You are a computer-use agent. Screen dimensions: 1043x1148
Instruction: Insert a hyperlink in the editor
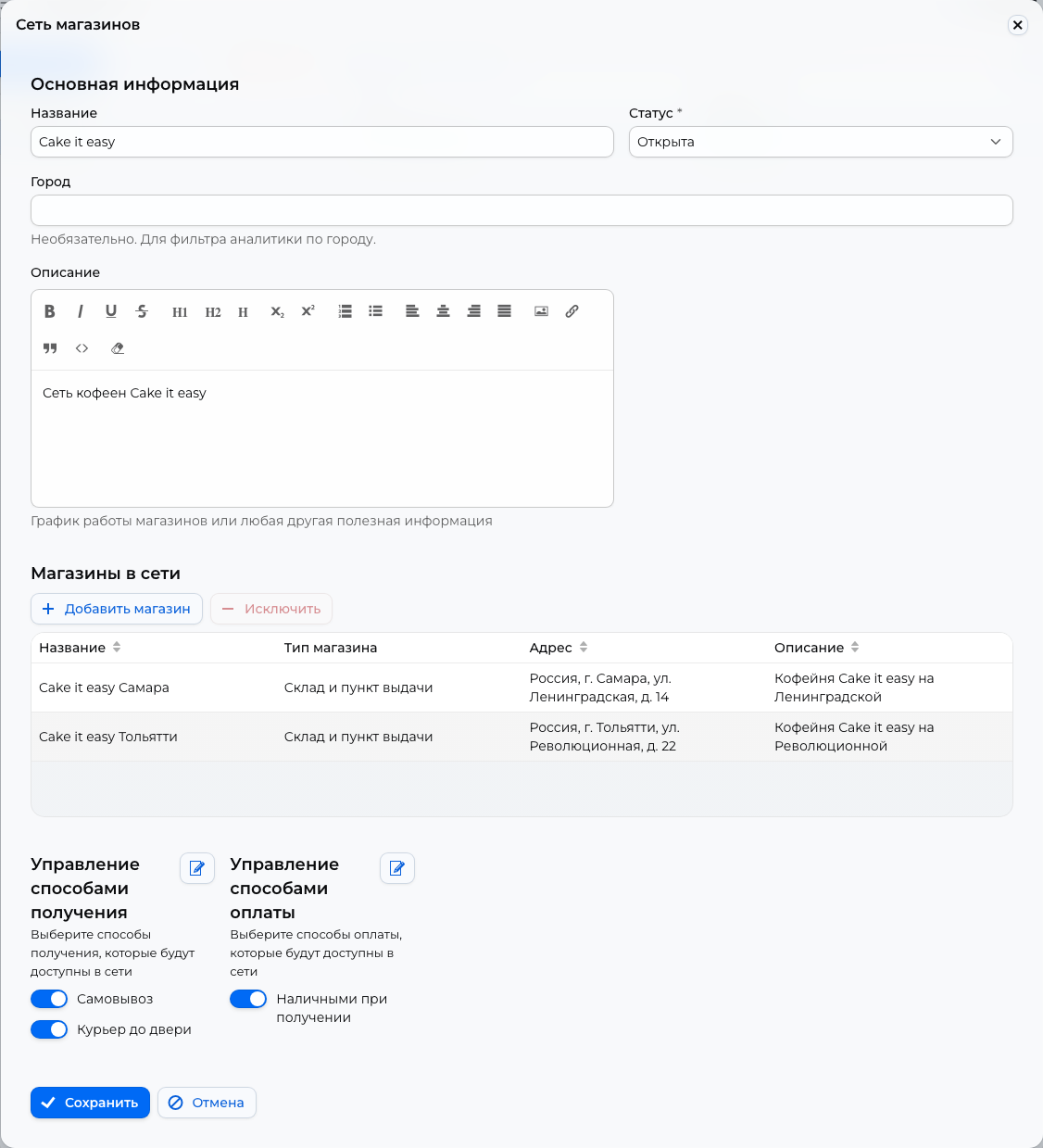click(572, 311)
